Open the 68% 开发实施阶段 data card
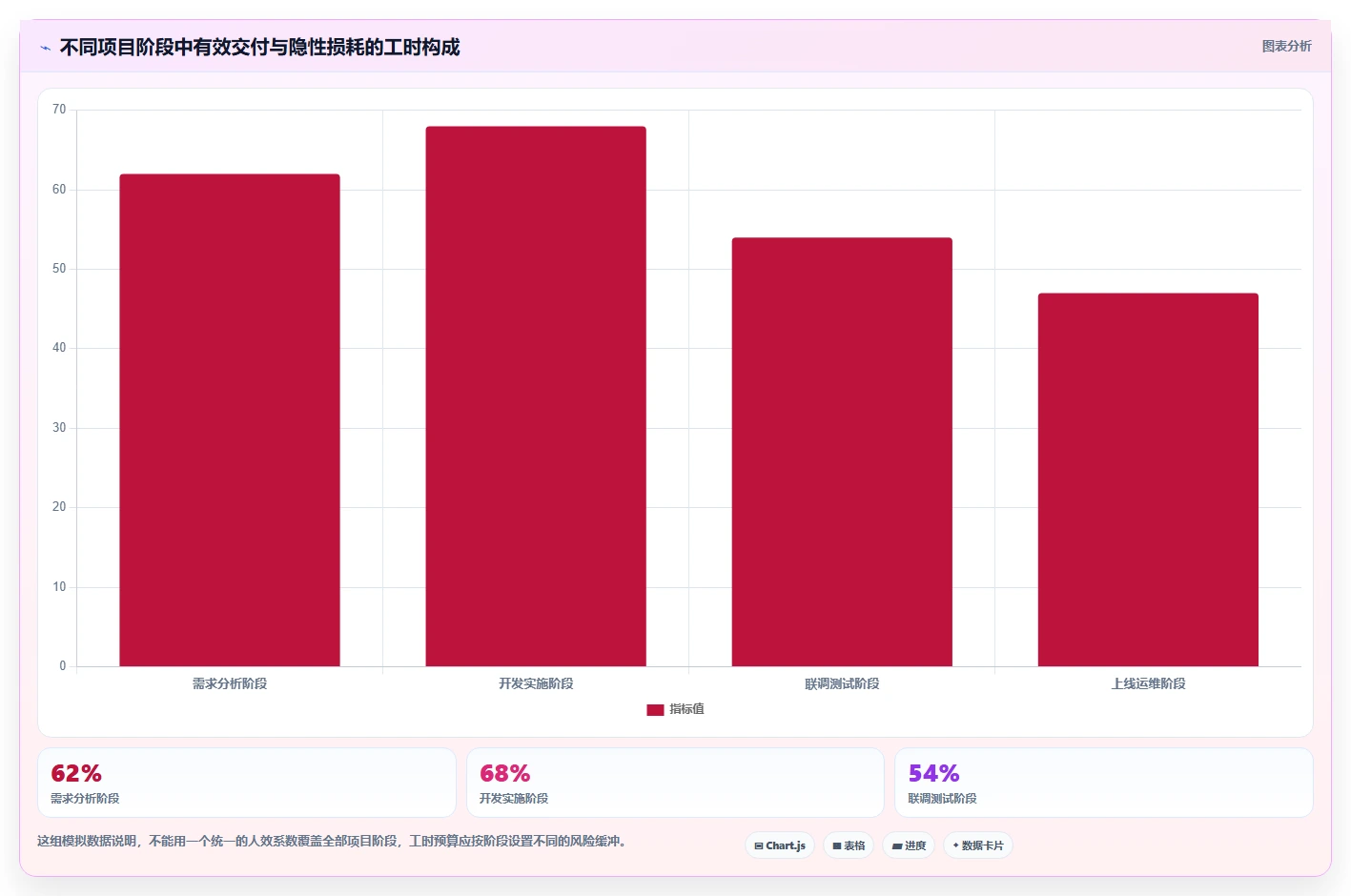The width and height of the screenshot is (1351, 896). click(675, 783)
